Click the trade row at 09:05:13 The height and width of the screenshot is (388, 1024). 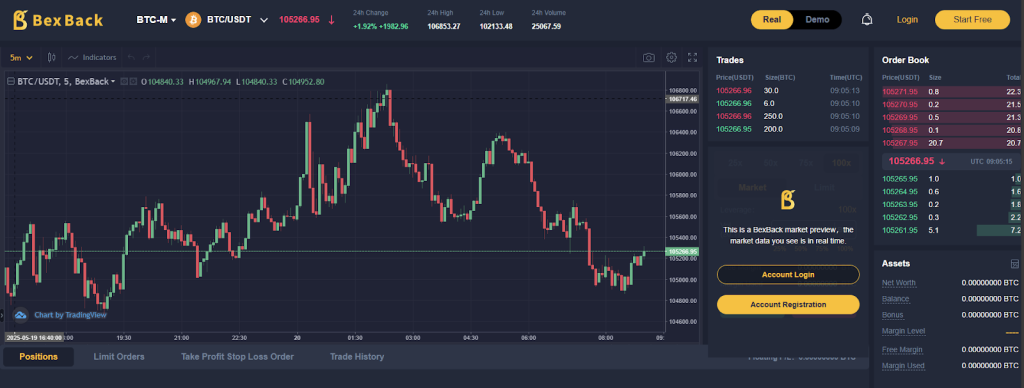788,91
